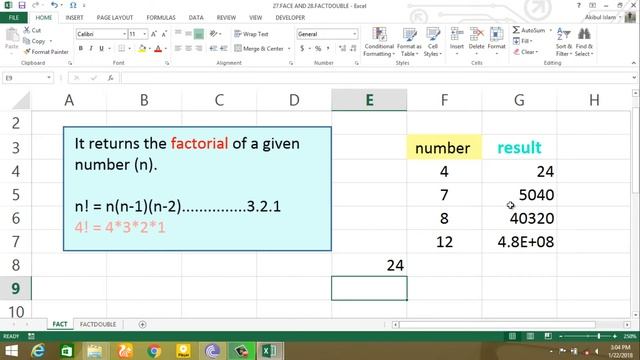Switch to the INSERT ribbon tab
640x360 pixels.
[x=74, y=18]
